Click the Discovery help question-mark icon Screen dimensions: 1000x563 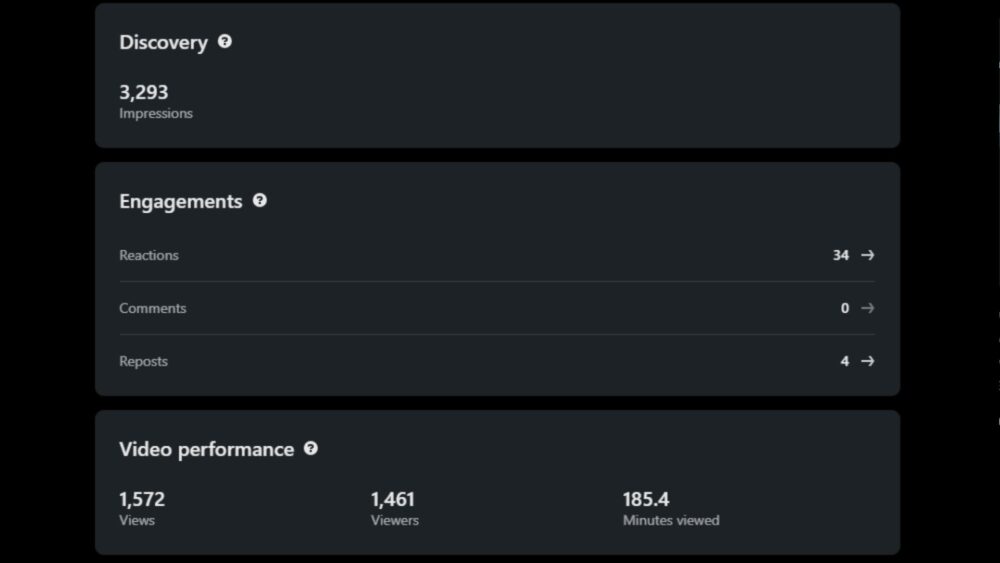point(225,42)
